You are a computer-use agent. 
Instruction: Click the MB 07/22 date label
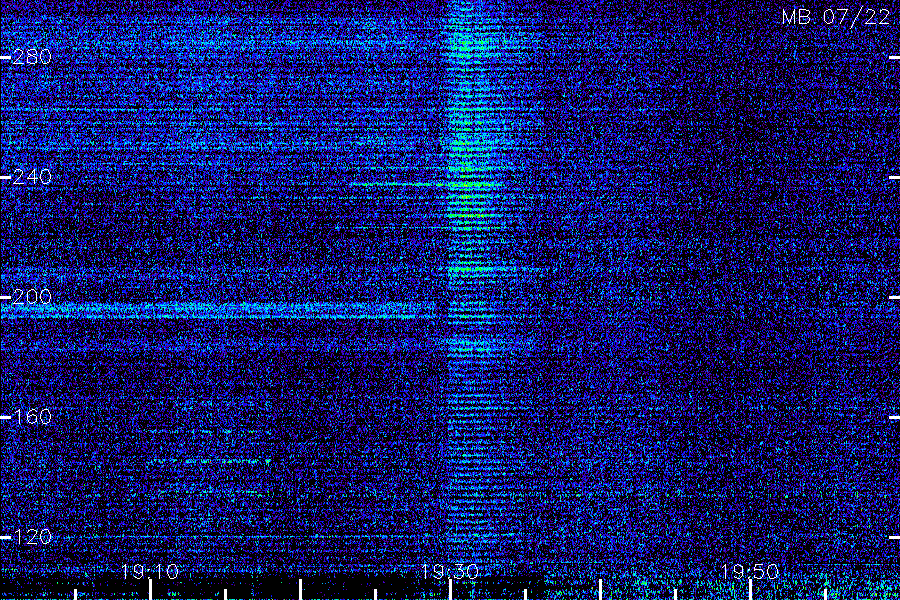tap(836, 17)
